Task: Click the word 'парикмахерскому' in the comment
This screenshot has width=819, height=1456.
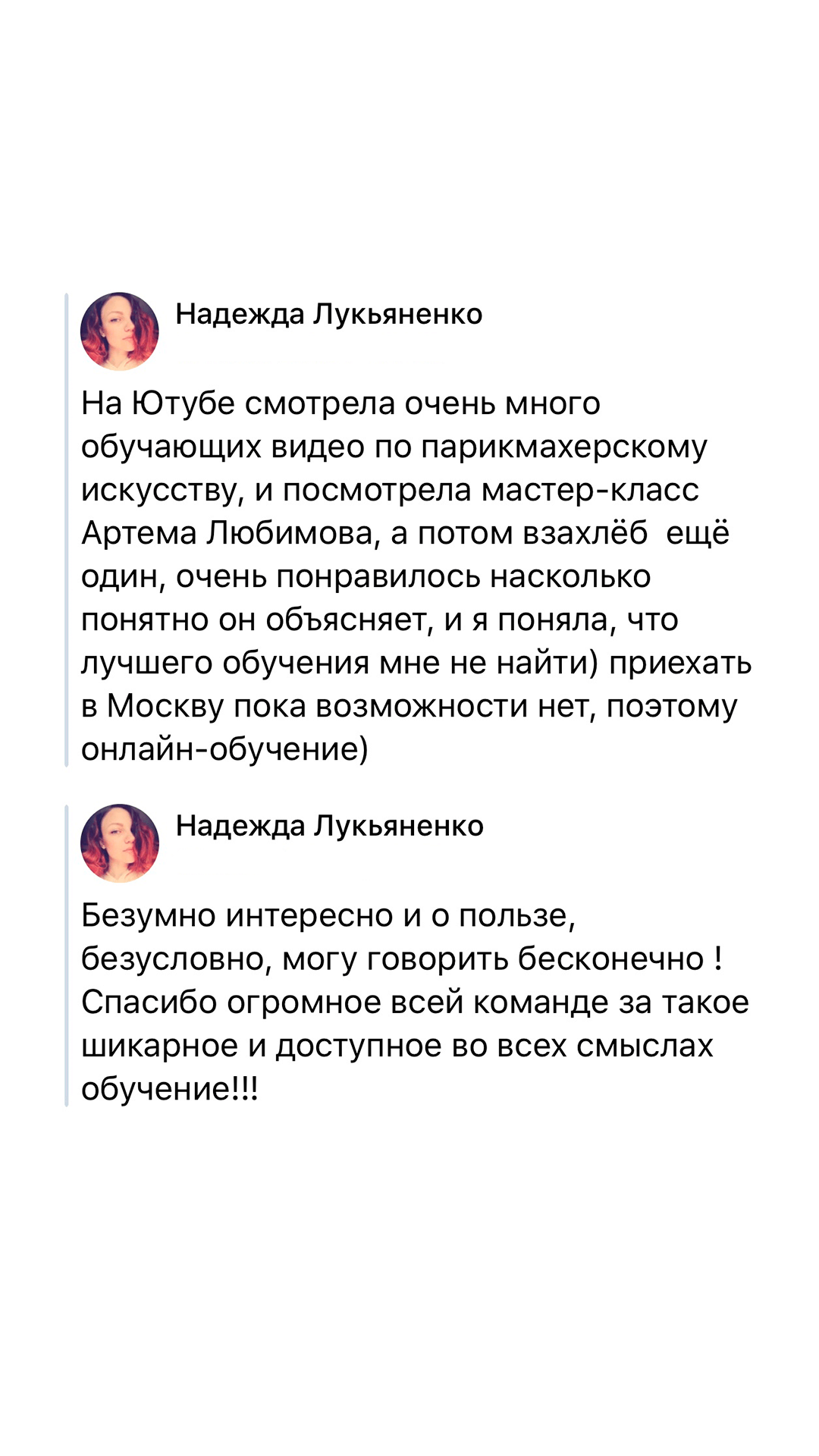Action: tap(564, 448)
